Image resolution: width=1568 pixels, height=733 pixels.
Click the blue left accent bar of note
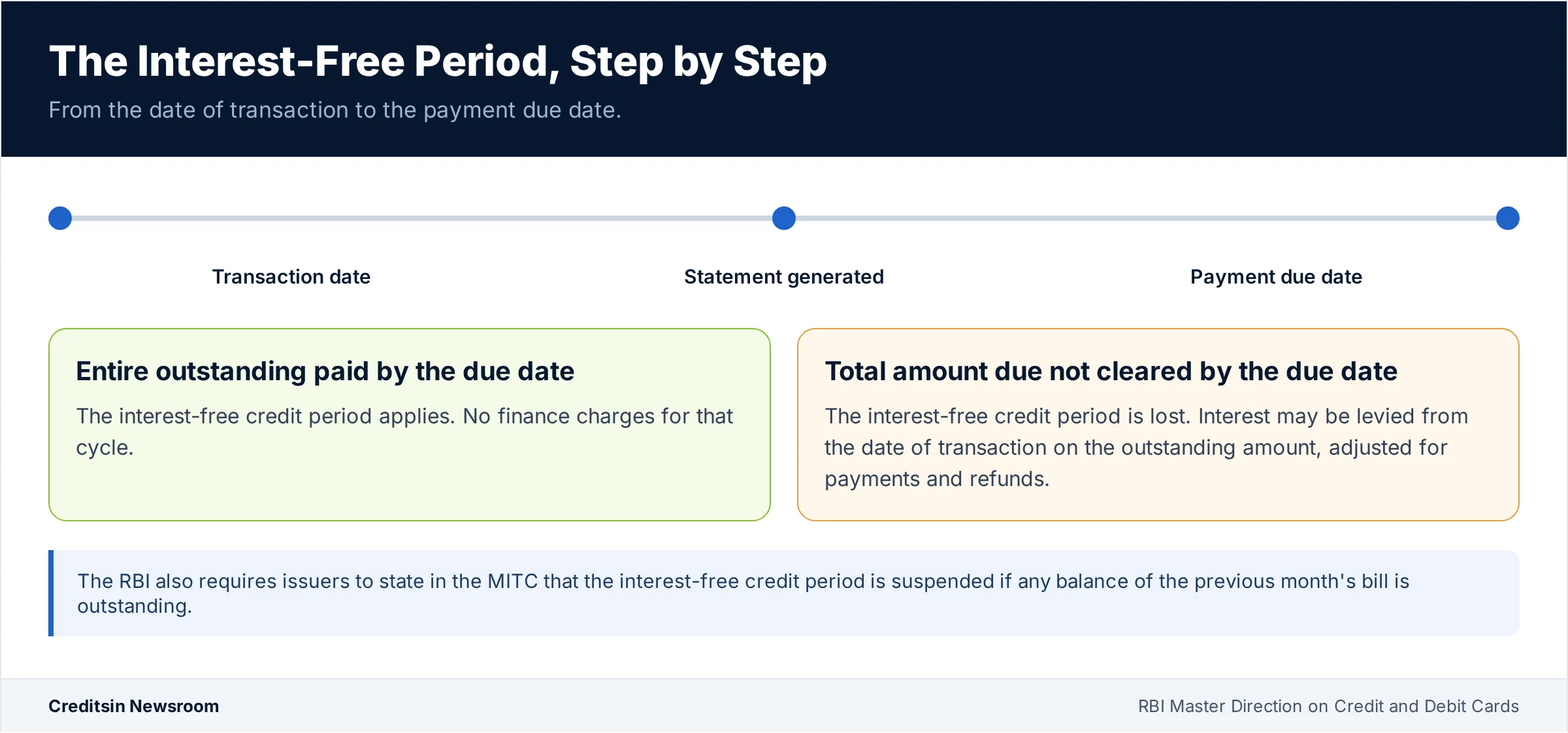point(51,593)
